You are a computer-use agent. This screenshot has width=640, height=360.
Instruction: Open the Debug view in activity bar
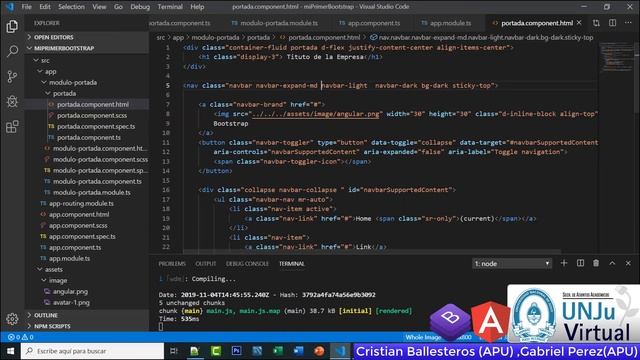[x=12, y=101]
